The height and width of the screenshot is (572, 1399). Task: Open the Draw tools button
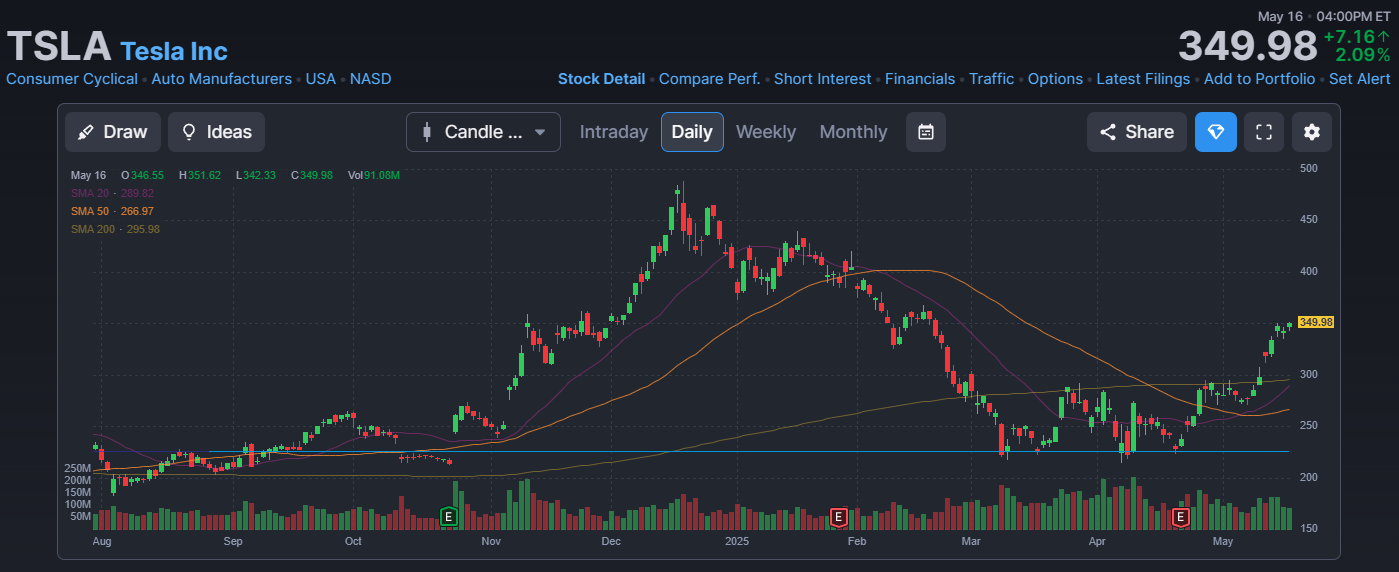112,132
